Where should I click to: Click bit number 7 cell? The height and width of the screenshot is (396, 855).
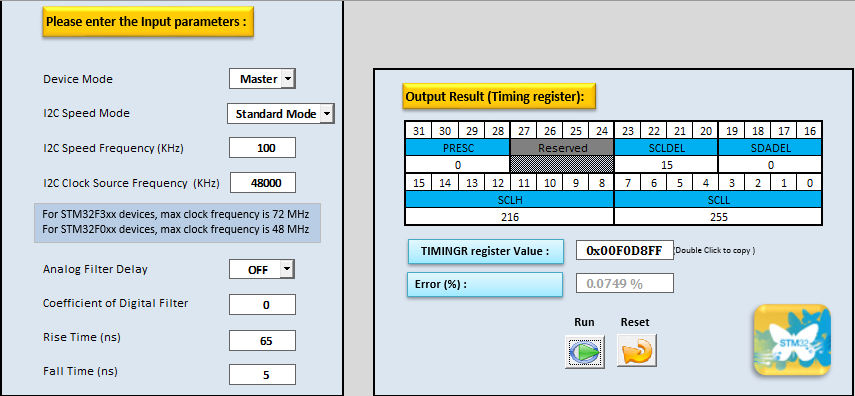click(x=628, y=183)
